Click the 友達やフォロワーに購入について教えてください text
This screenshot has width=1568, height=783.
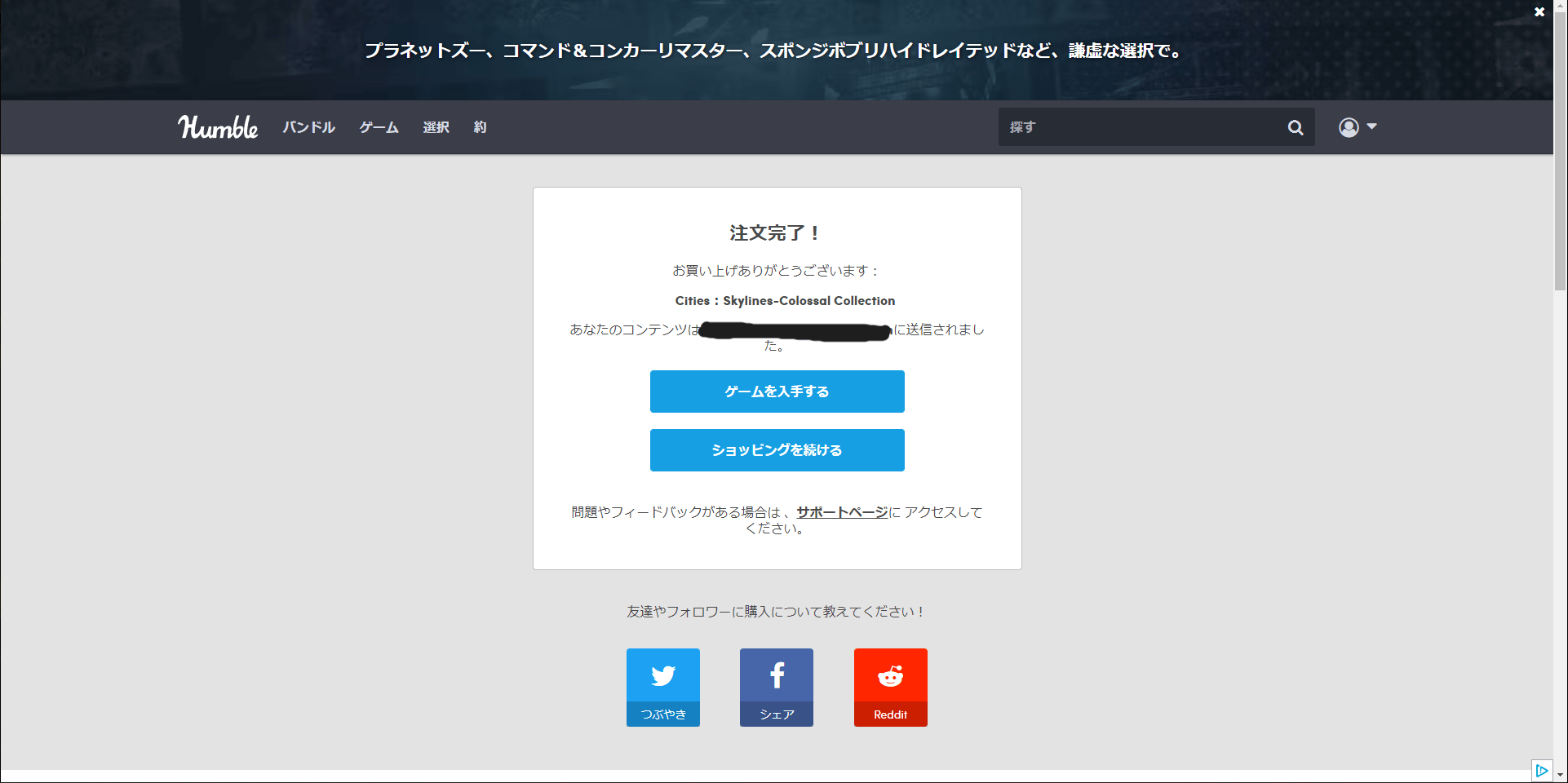776,612
